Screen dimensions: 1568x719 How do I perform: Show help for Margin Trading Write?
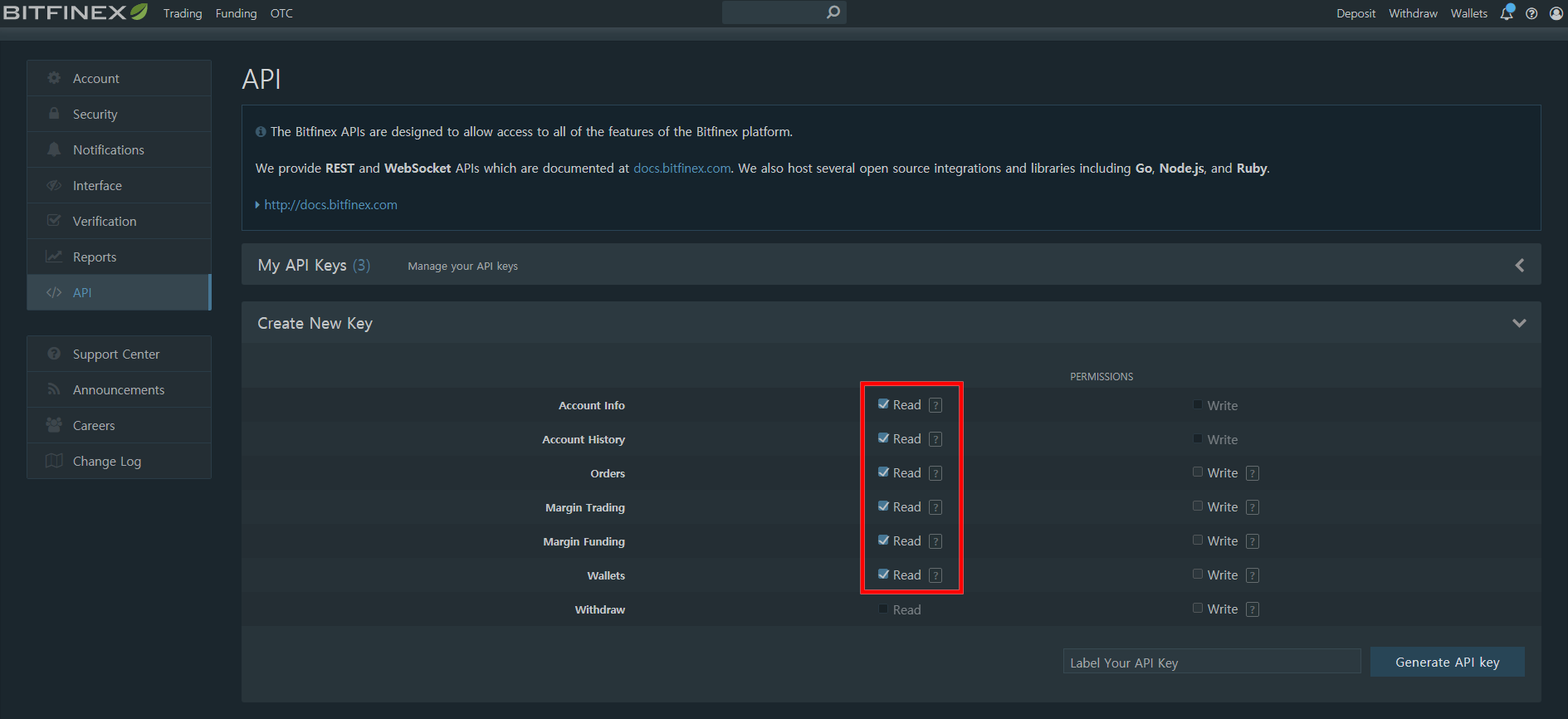pos(1253,507)
